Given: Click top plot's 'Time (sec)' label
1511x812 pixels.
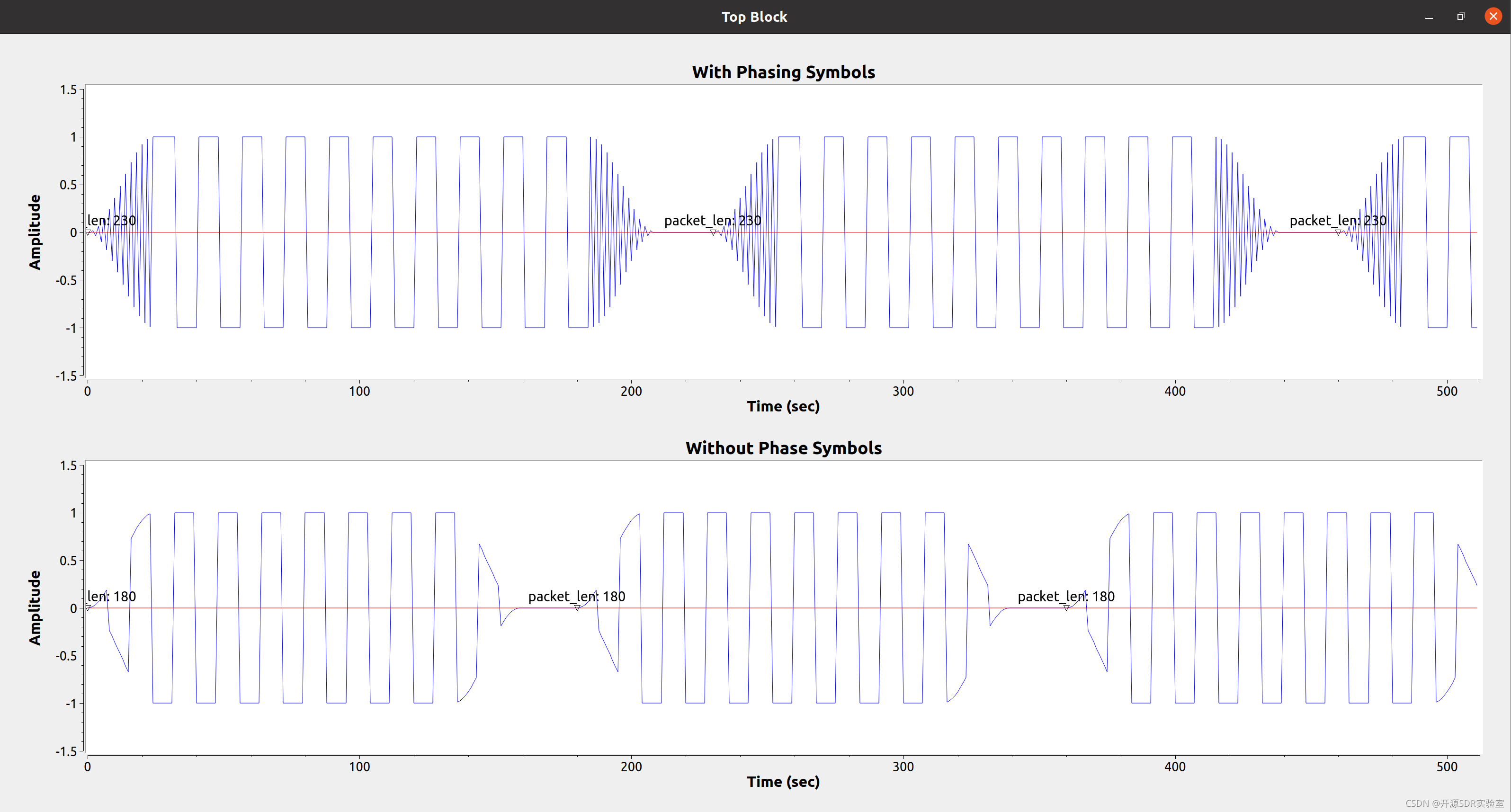Looking at the screenshot, I should (x=783, y=406).
